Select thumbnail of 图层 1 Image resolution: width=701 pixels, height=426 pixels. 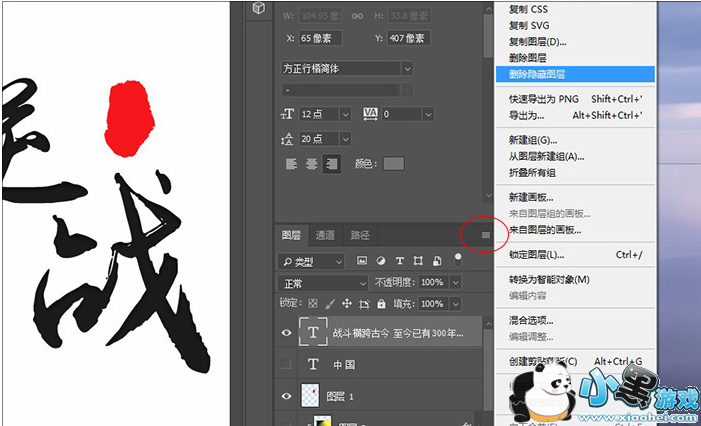tap(310, 396)
